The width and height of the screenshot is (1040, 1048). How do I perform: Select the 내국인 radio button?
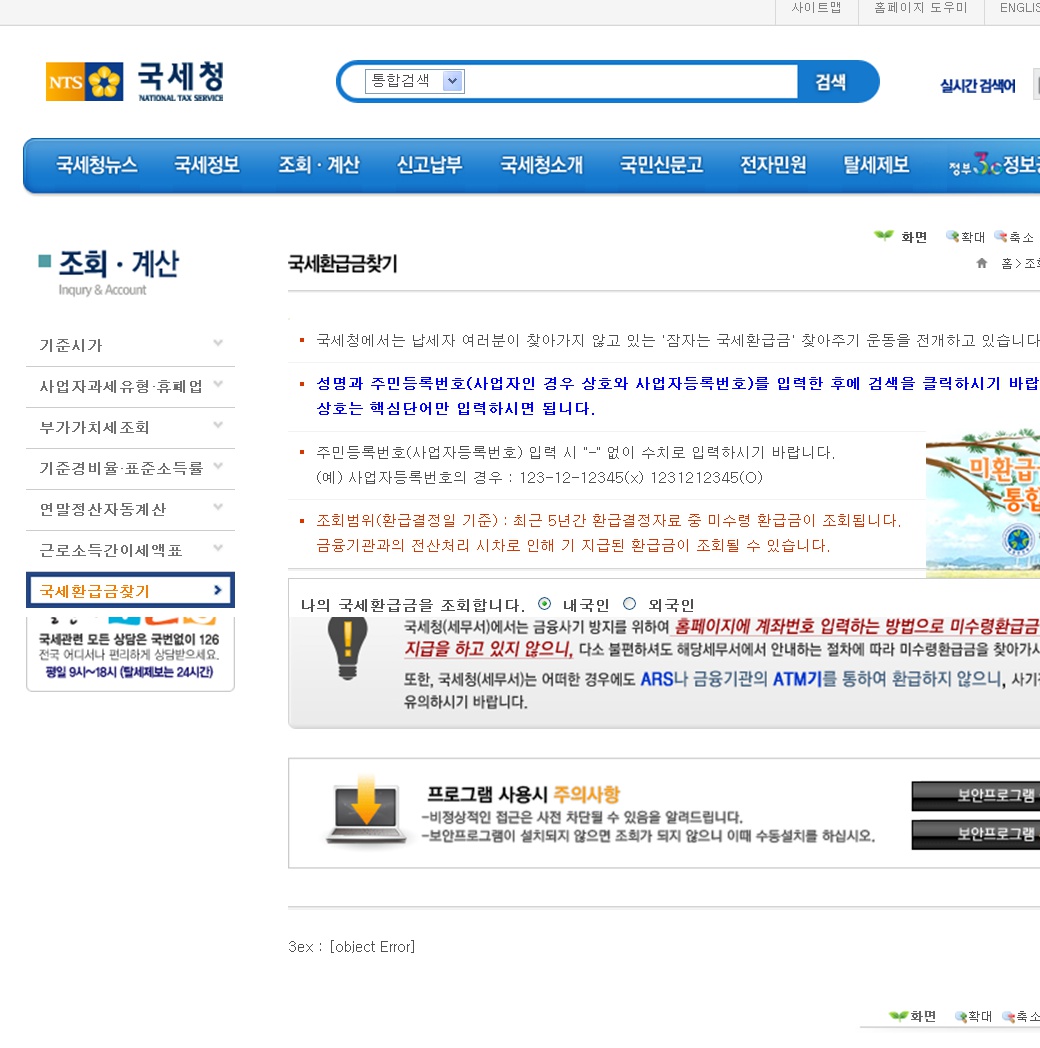click(x=545, y=604)
